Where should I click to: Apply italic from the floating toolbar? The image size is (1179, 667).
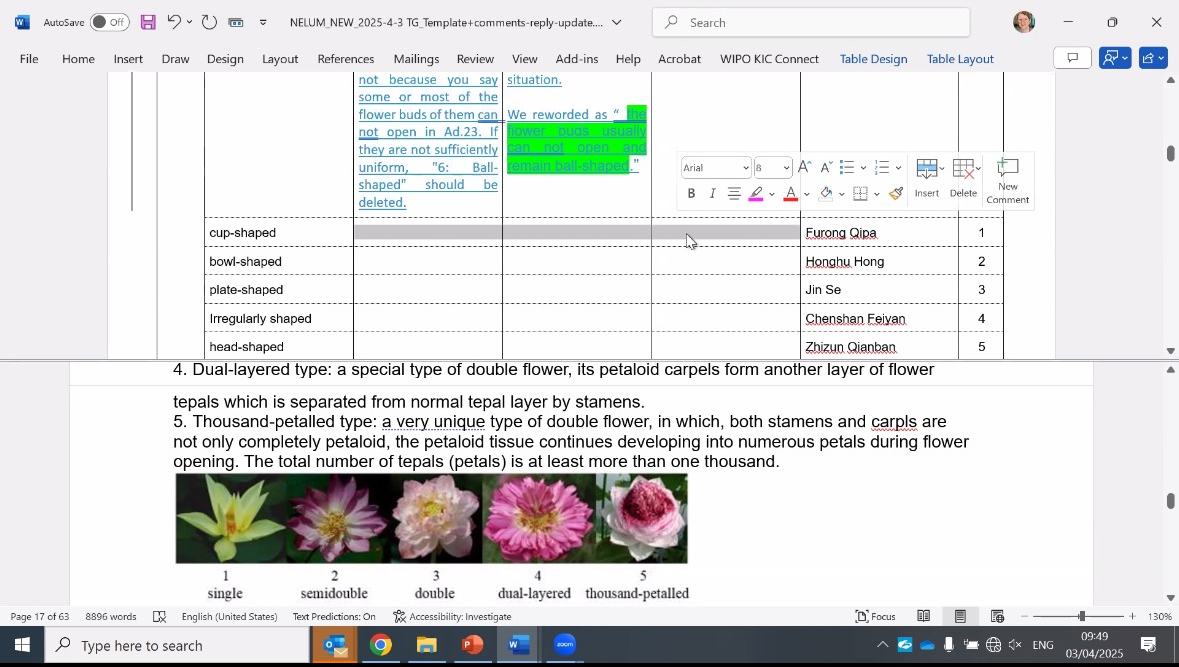click(x=712, y=194)
